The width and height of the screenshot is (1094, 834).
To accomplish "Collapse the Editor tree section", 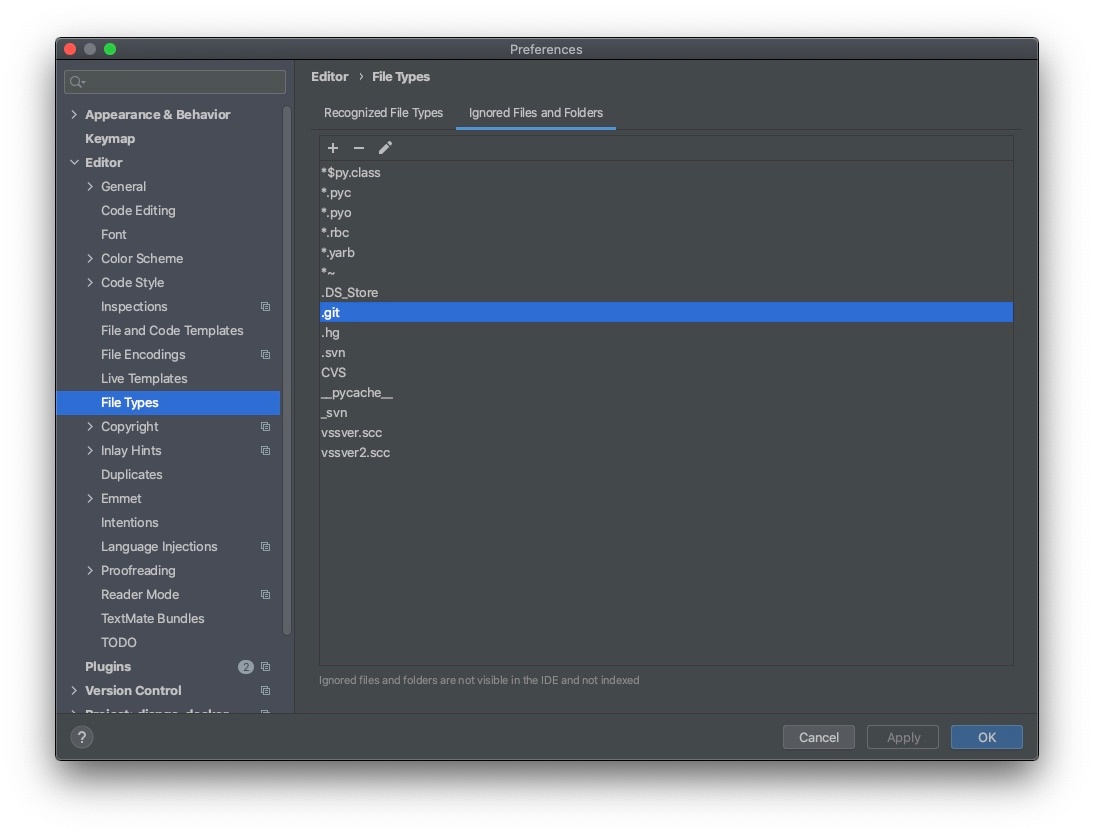I will (74, 163).
